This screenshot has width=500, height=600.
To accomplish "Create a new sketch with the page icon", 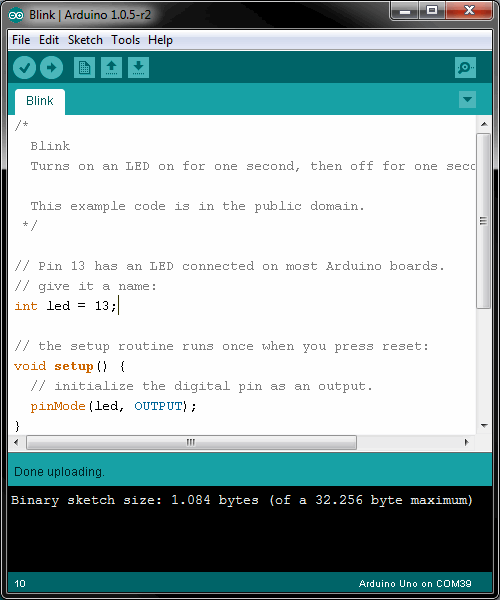I will [84, 68].
